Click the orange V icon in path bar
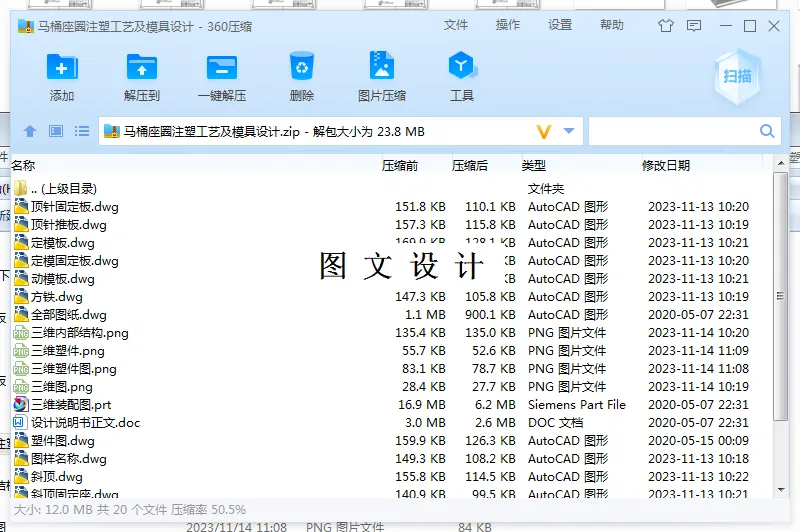The width and height of the screenshot is (800, 532). click(x=544, y=132)
